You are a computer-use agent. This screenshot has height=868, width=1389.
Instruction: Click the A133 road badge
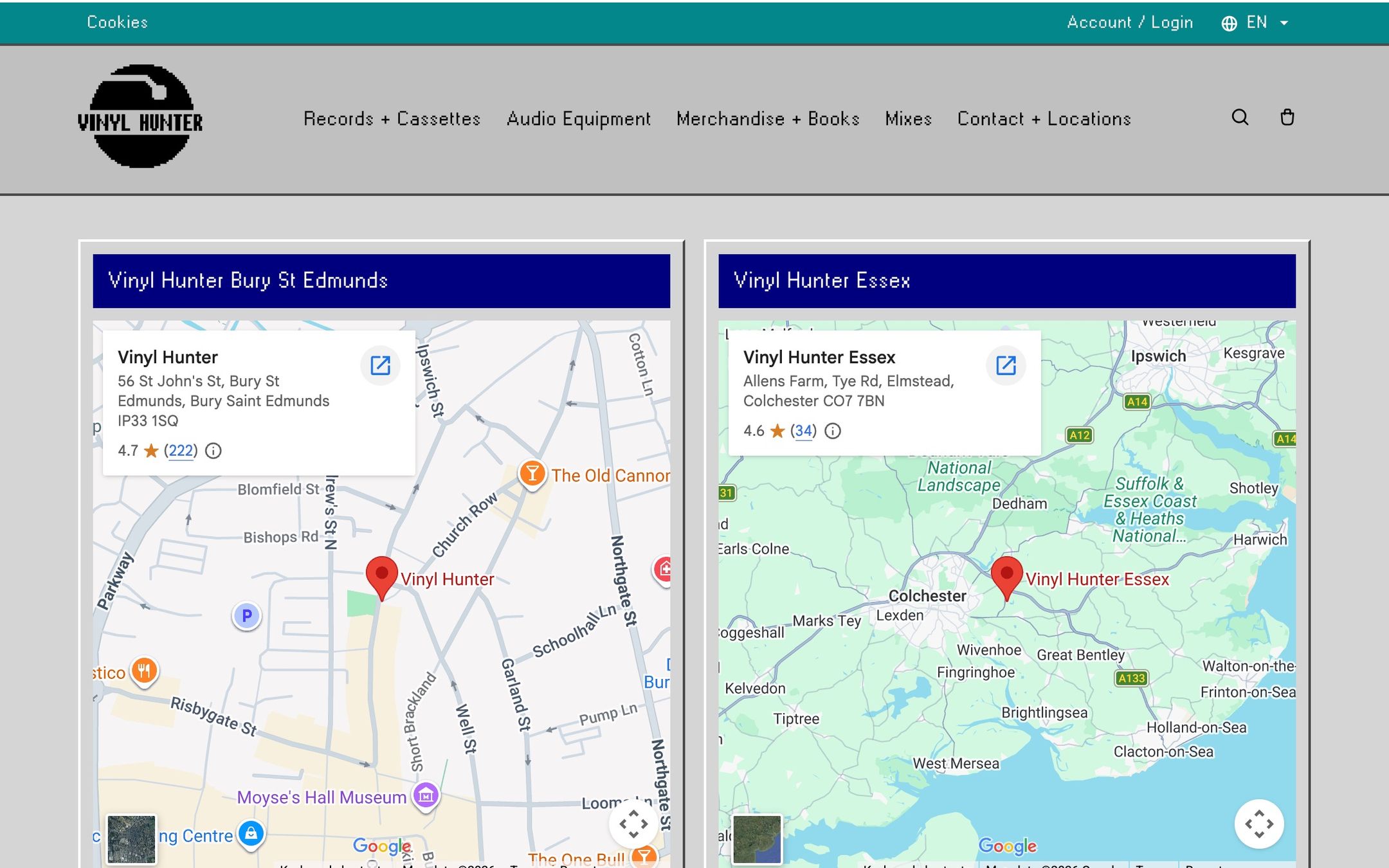click(x=1131, y=678)
